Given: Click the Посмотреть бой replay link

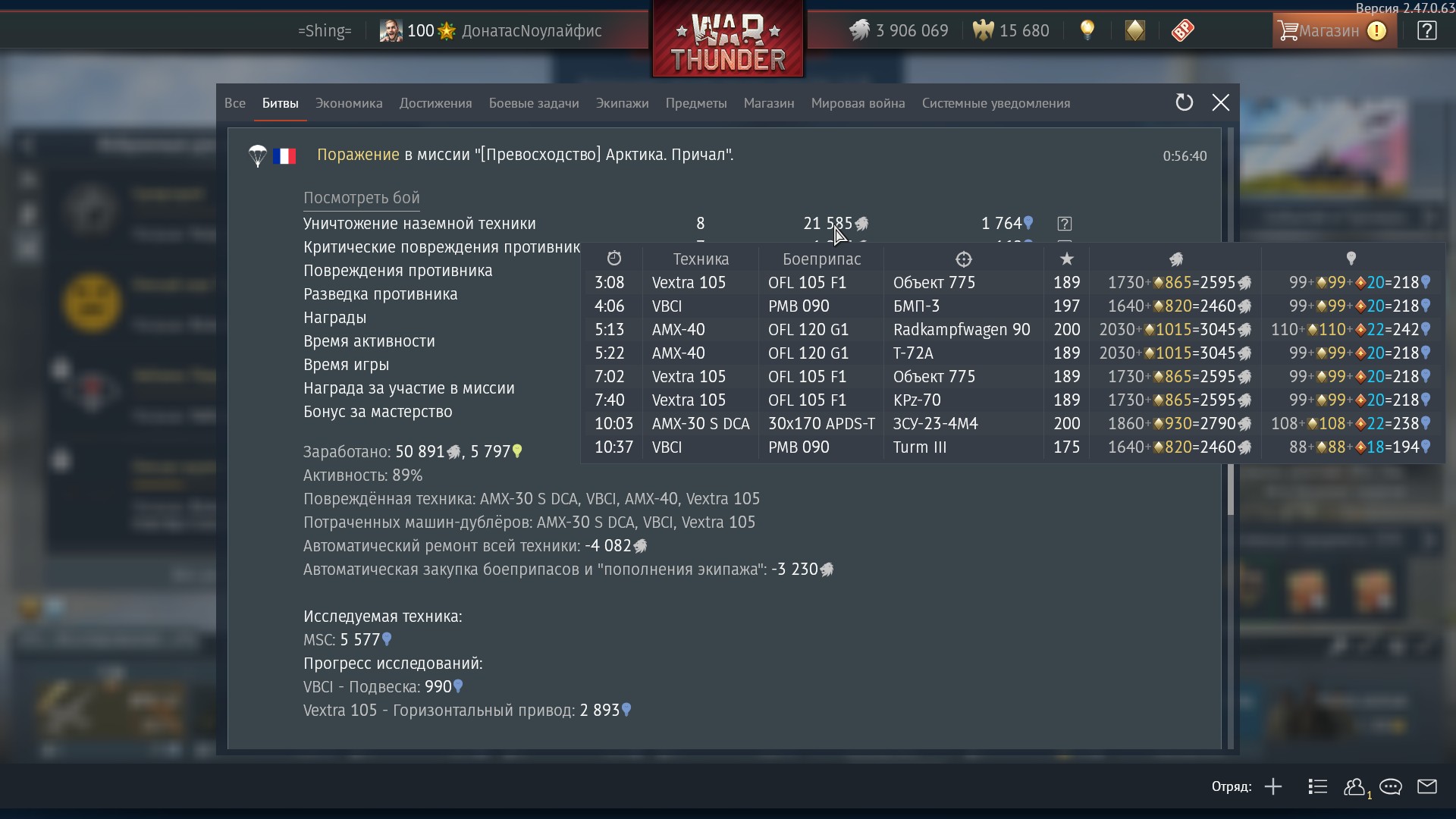Looking at the screenshot, I should pyautogui.click(x=362, y=198).
